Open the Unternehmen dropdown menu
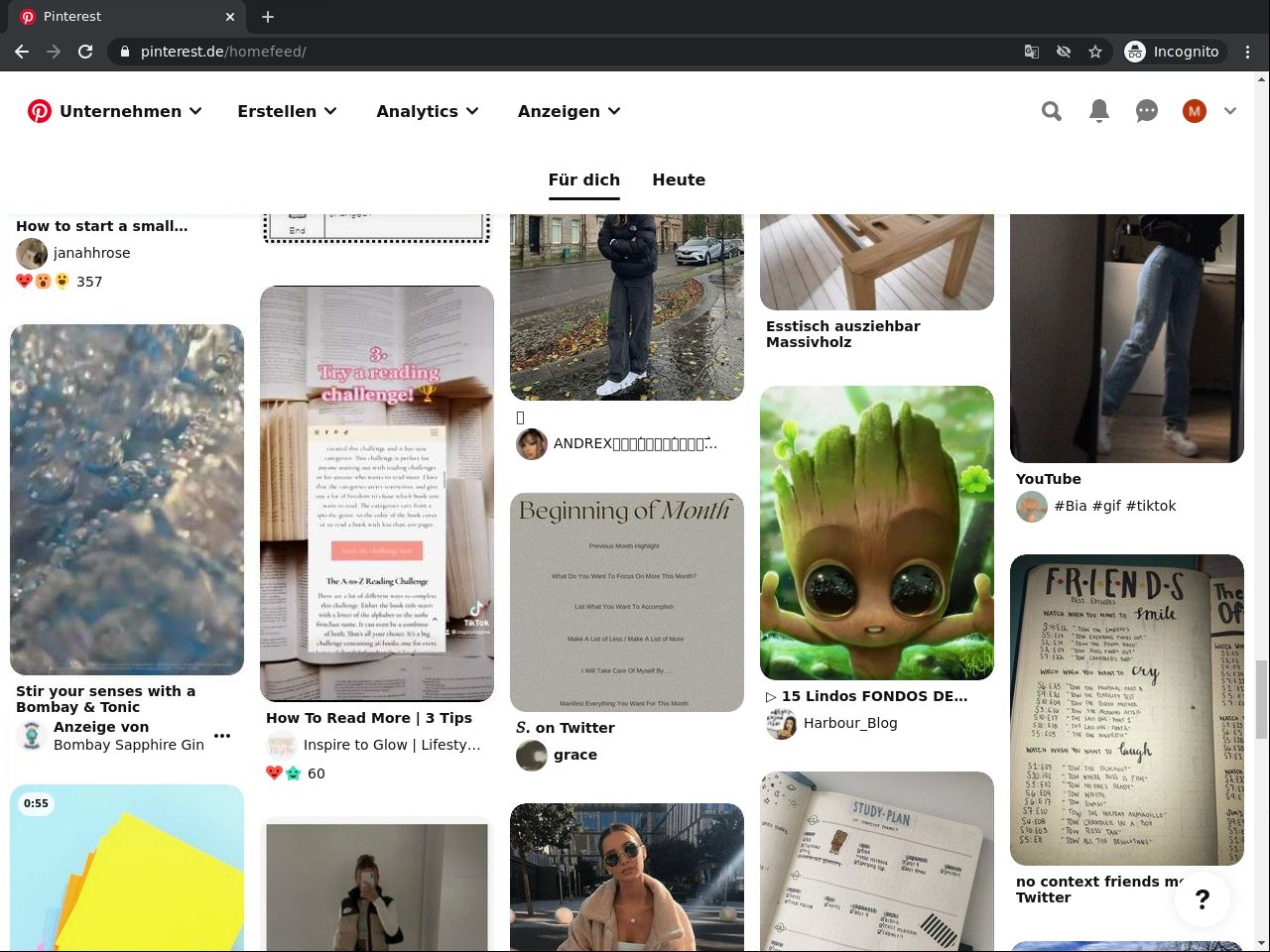The image size is (1270, 952). [131, 111]
